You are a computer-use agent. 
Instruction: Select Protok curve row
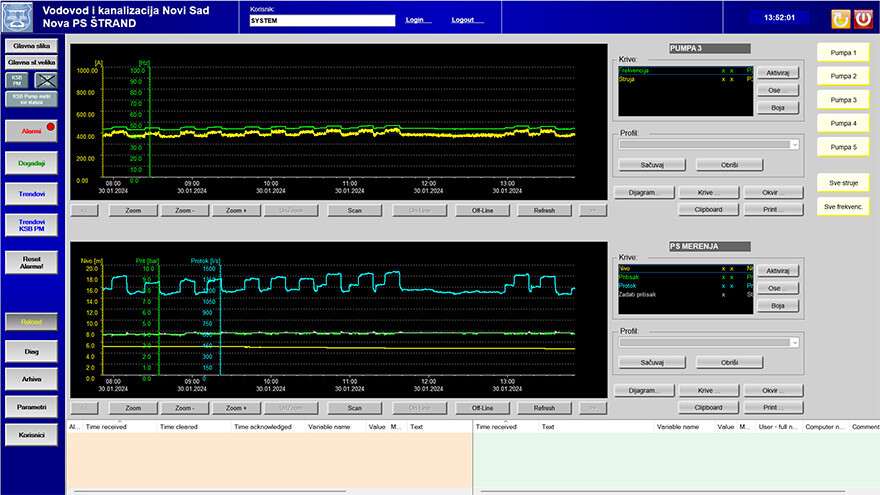tap(685, 286)
